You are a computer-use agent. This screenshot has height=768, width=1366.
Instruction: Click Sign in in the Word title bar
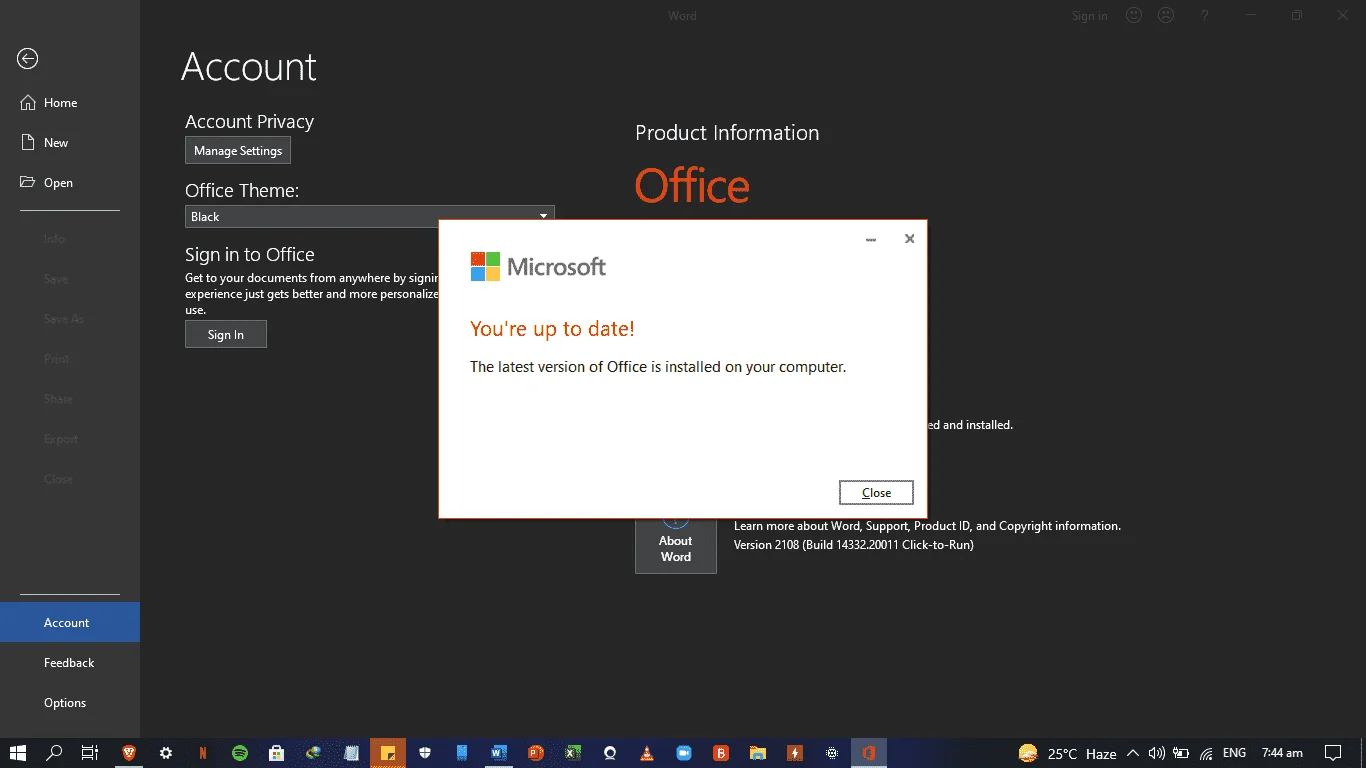click(1090, 16)
